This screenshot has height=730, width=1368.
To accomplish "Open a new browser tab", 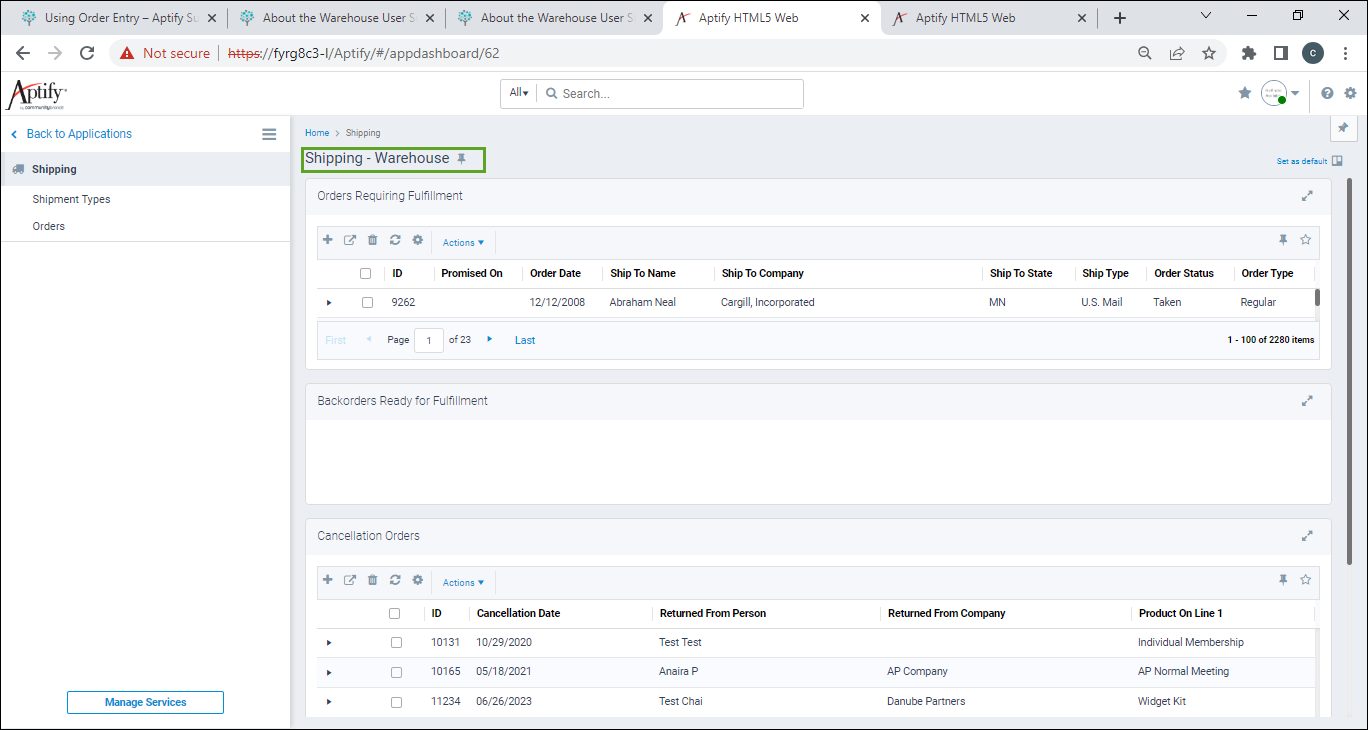I will click(1120, 18).
